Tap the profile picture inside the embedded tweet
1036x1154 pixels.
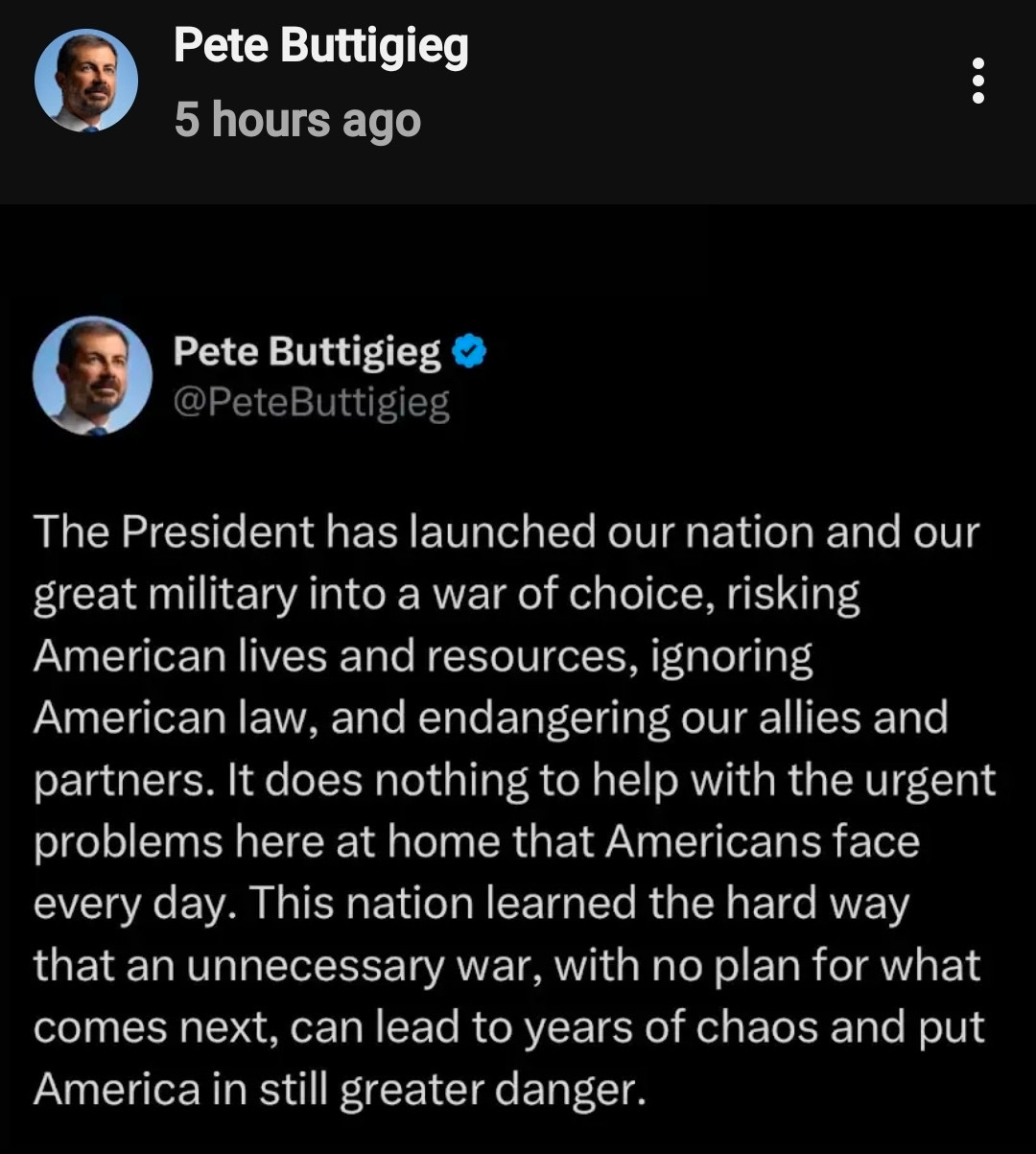92,376
